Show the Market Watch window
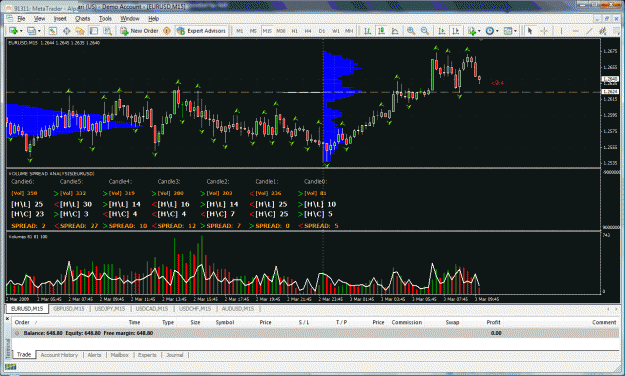Viewport: 625px width, 376px height. pyautogui.click(x=53, y=31)
